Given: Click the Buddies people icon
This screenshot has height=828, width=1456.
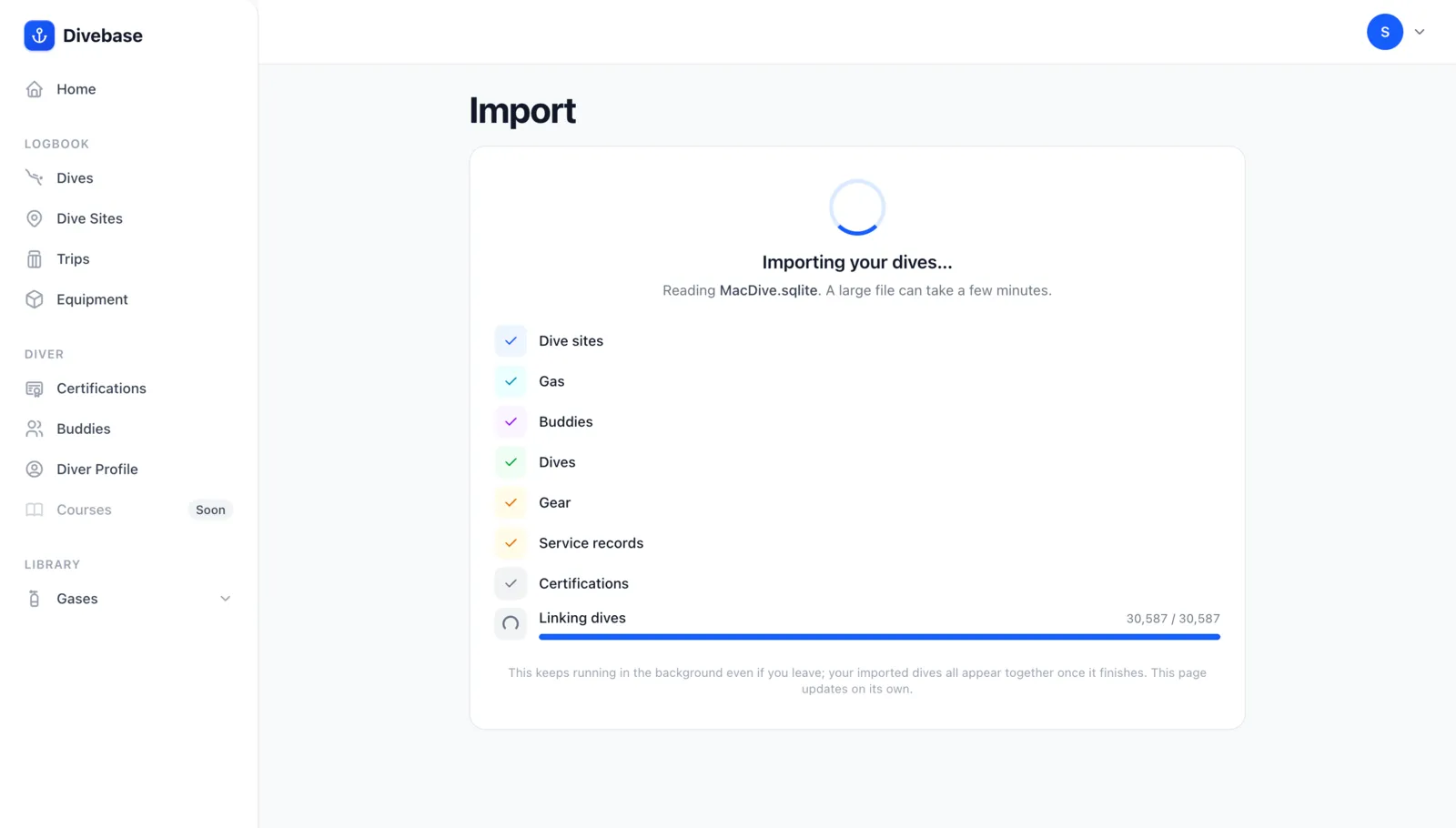Looking at the screenshot, I should click(x=35, y=429).
